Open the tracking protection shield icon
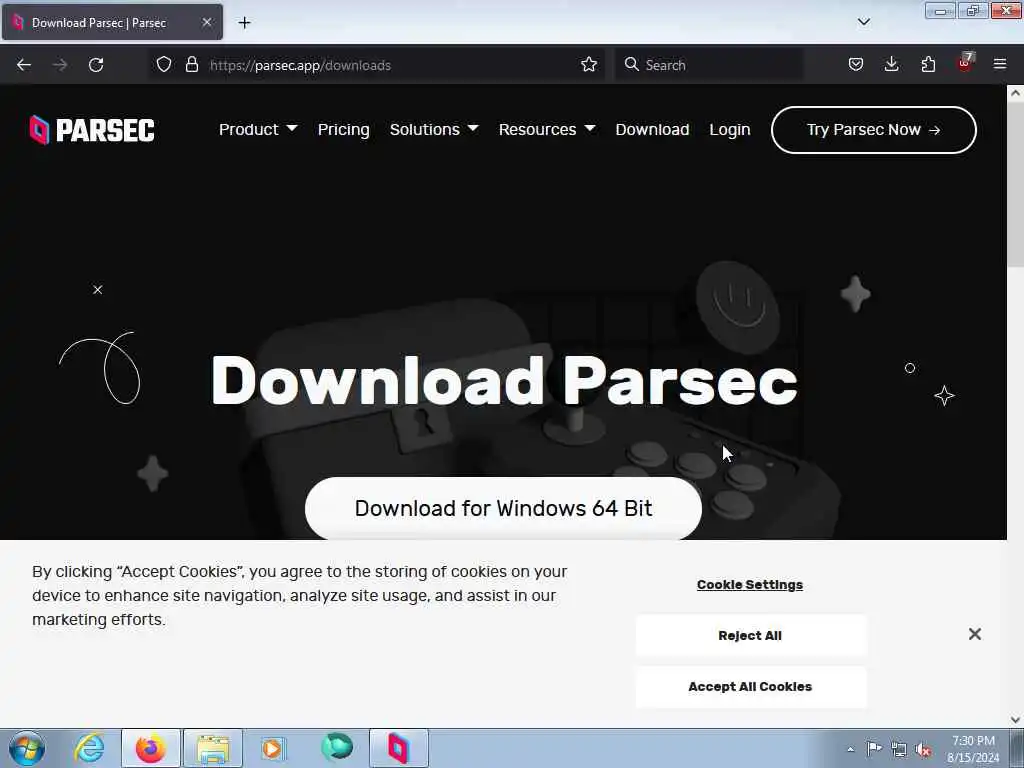 coord(164,65)
